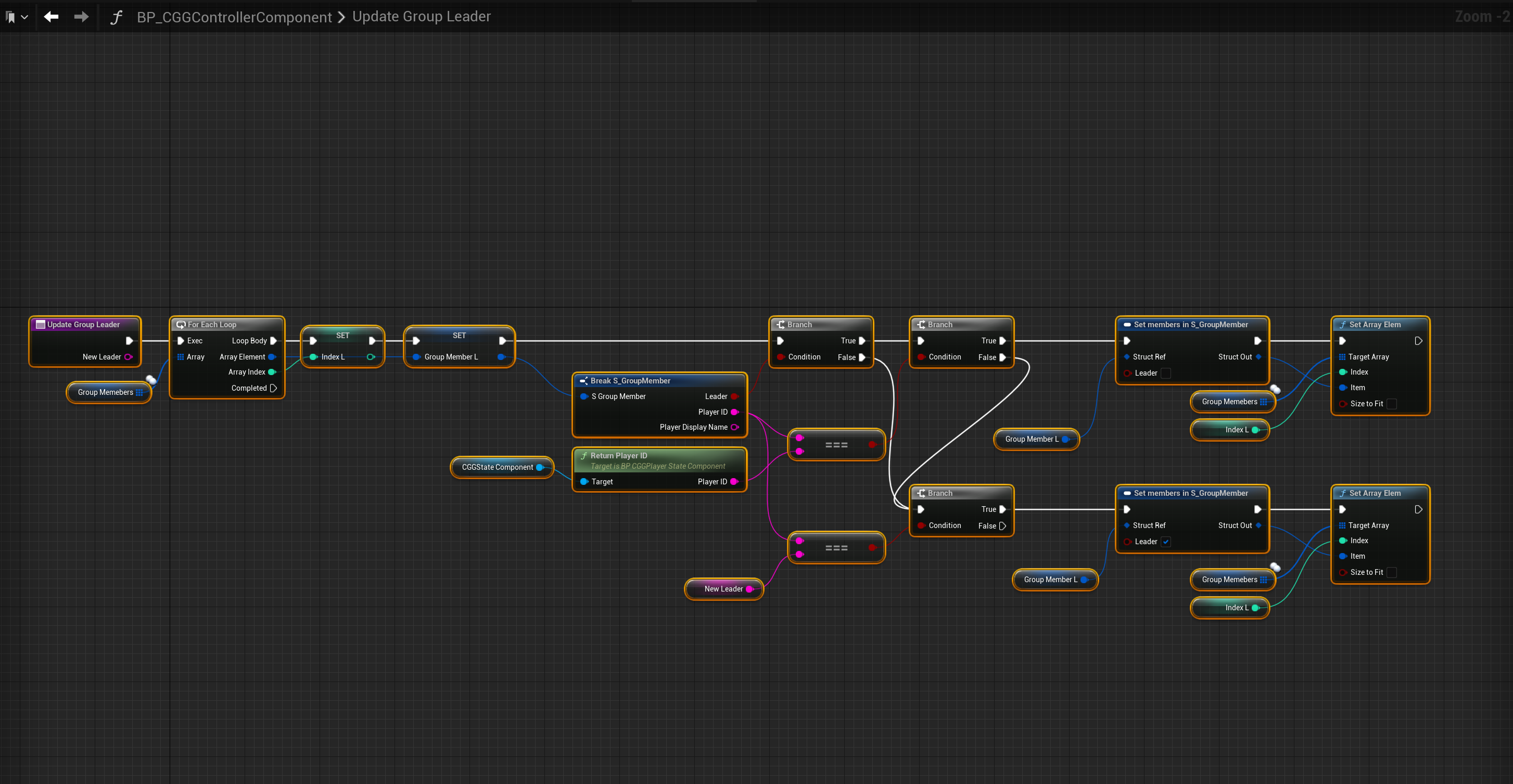Click the Completed exec pin on For Each Loop

(x=273, y=388)
